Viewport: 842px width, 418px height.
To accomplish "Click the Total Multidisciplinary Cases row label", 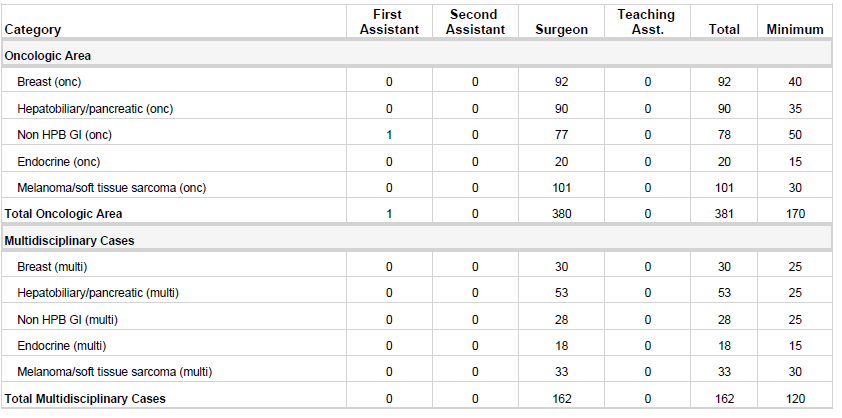I will pos(84,399).
